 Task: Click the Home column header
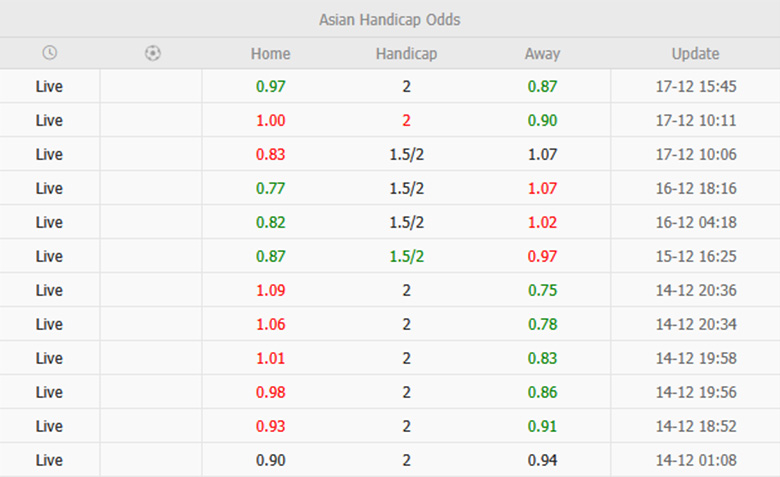(x=270, y=54)
